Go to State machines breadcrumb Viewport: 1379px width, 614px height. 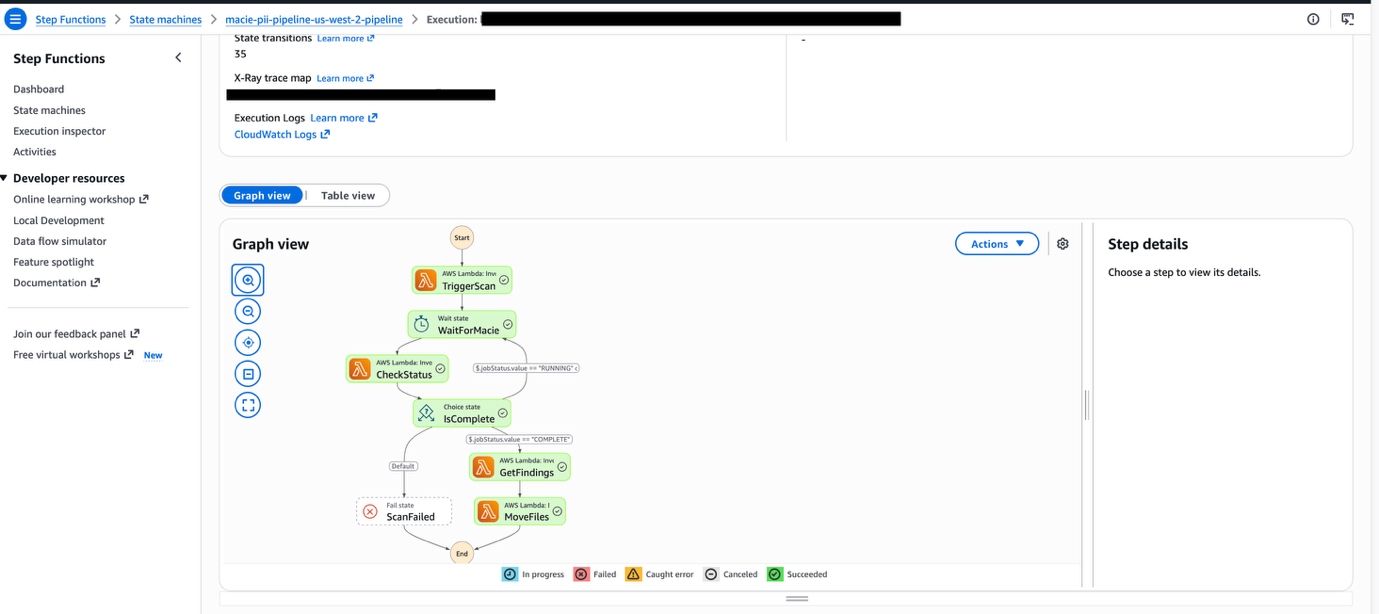pyautogui.click(x=165, y=19)
